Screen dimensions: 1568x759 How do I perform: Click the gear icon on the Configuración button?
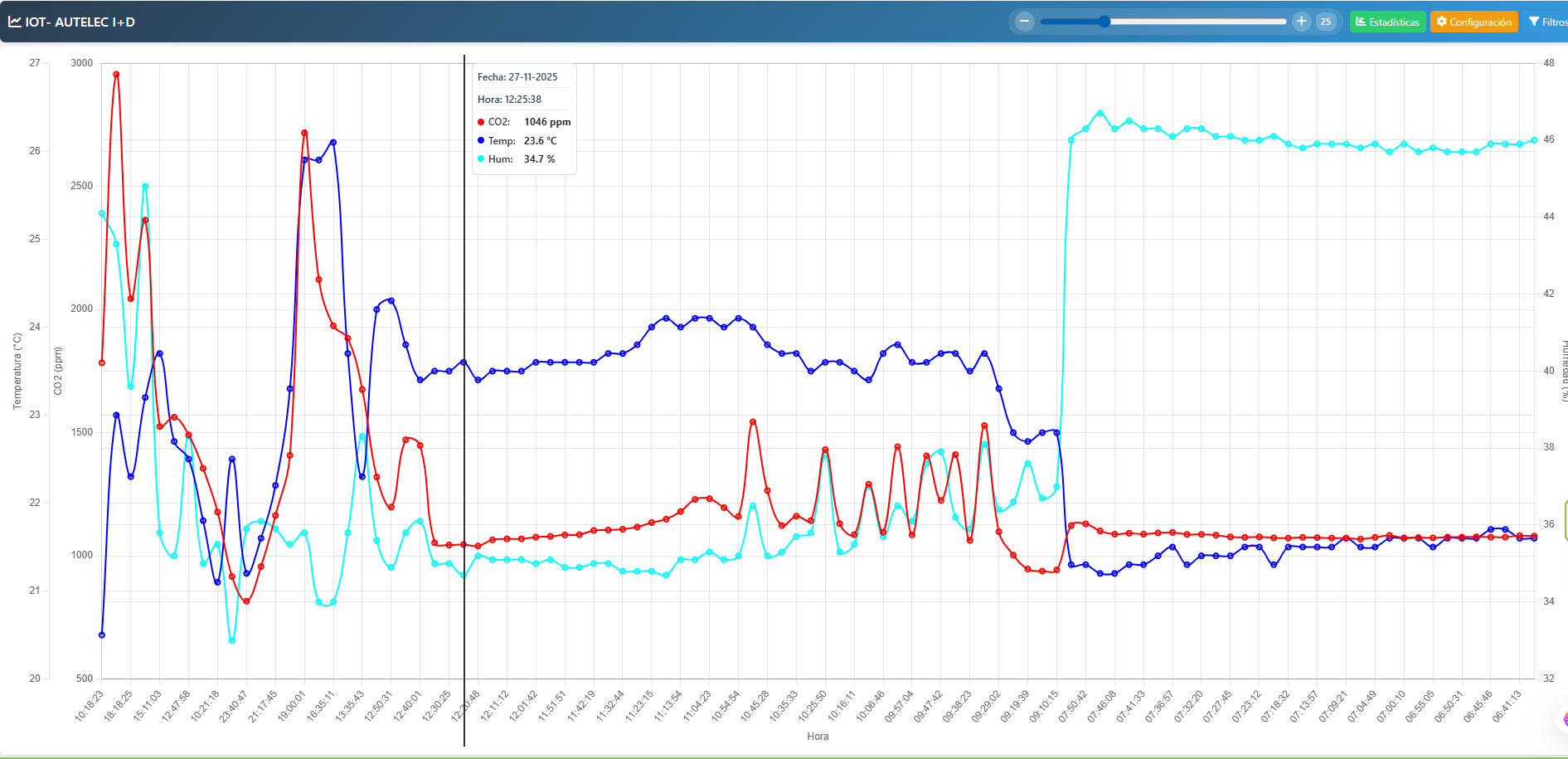pyautogui.click(x=1441, y=21)
